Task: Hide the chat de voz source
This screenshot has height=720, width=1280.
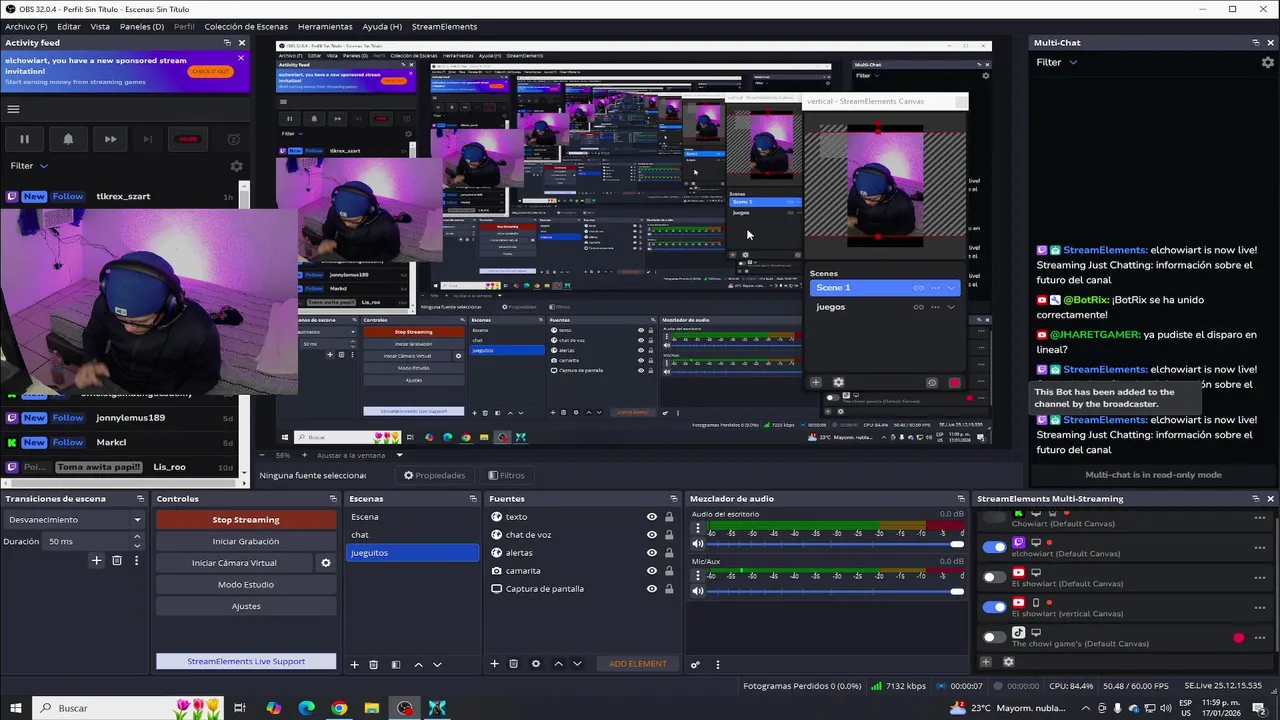Action: coord(652,535)
